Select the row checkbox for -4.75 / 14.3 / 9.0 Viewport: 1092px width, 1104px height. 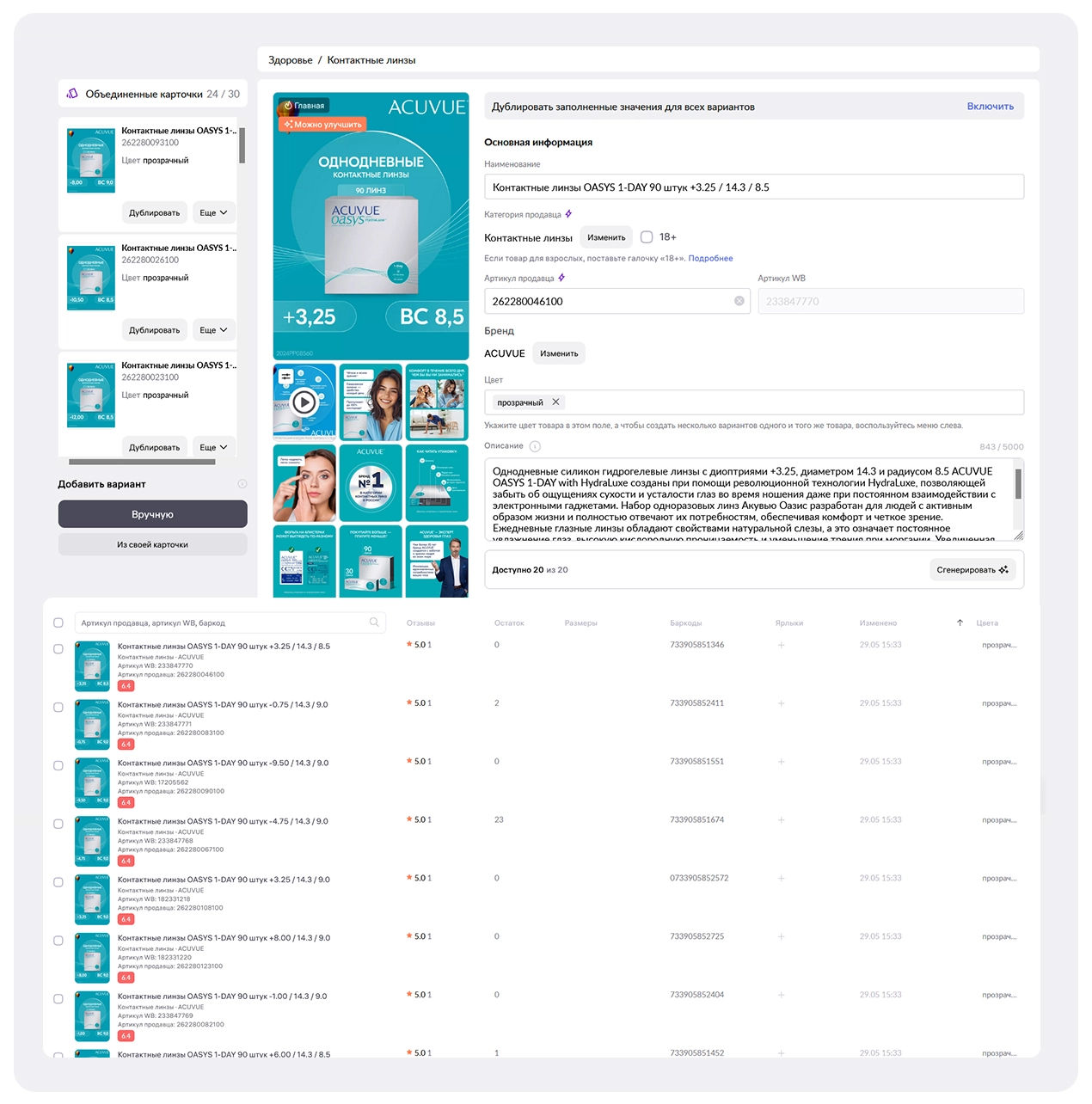(58, 824)
